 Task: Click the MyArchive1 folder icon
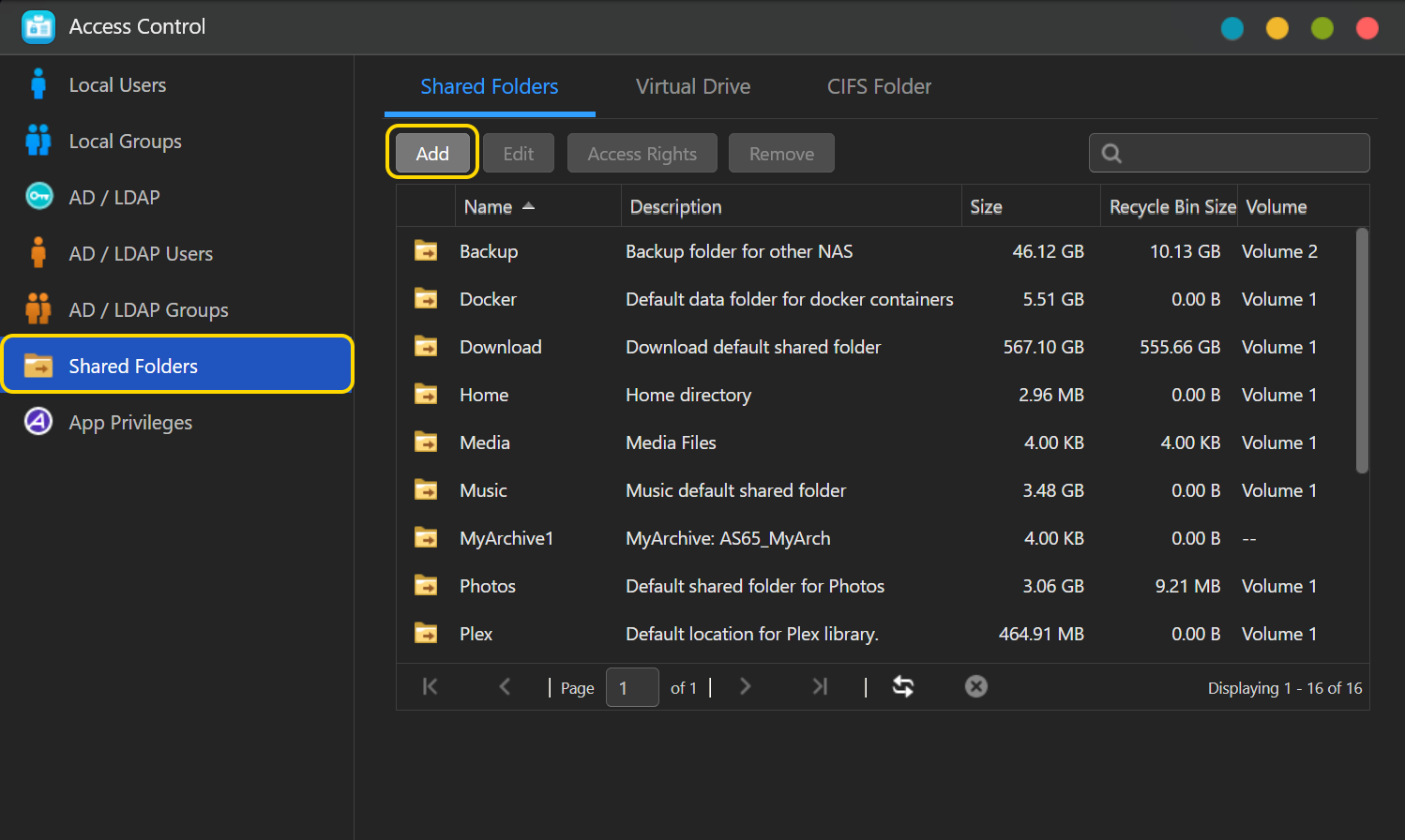(x=426, y=538)
